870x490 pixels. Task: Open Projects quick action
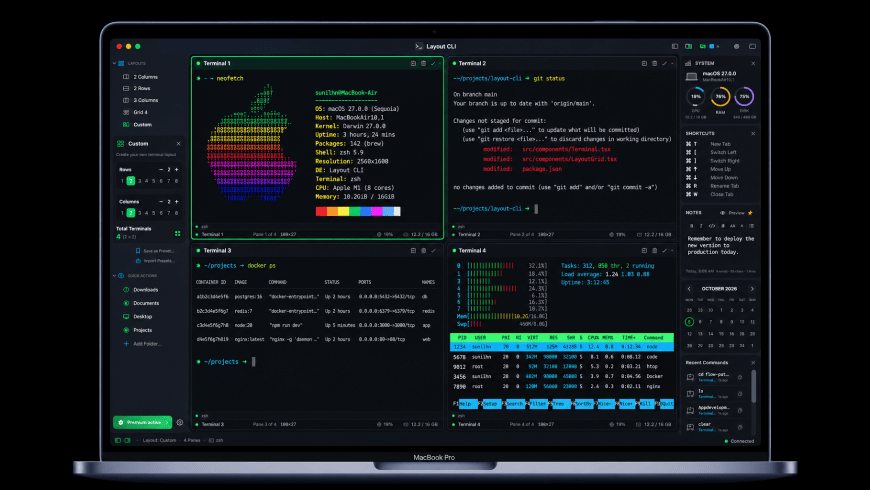point(138,330)
